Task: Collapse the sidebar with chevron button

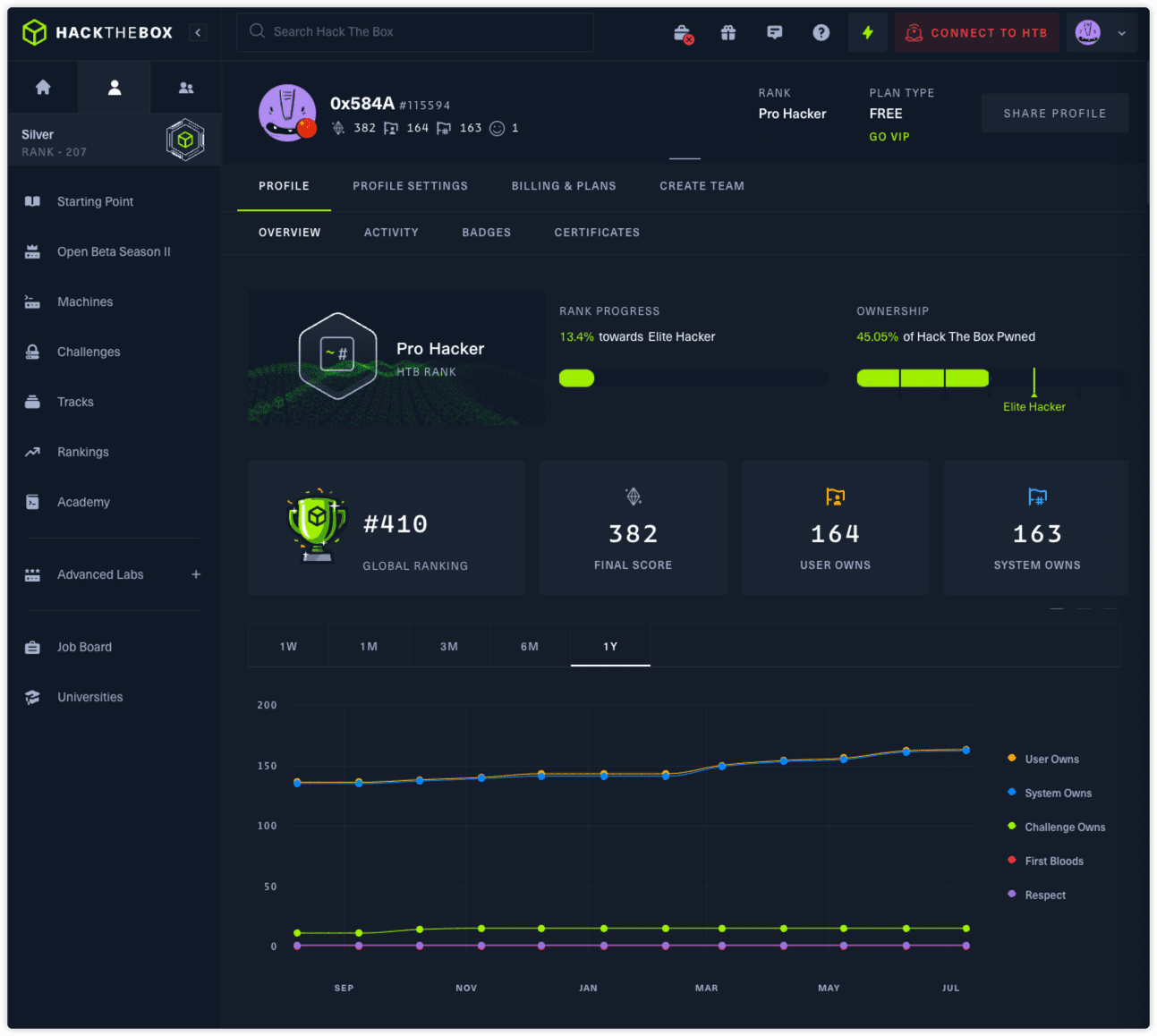Action: tap(198, 33)
